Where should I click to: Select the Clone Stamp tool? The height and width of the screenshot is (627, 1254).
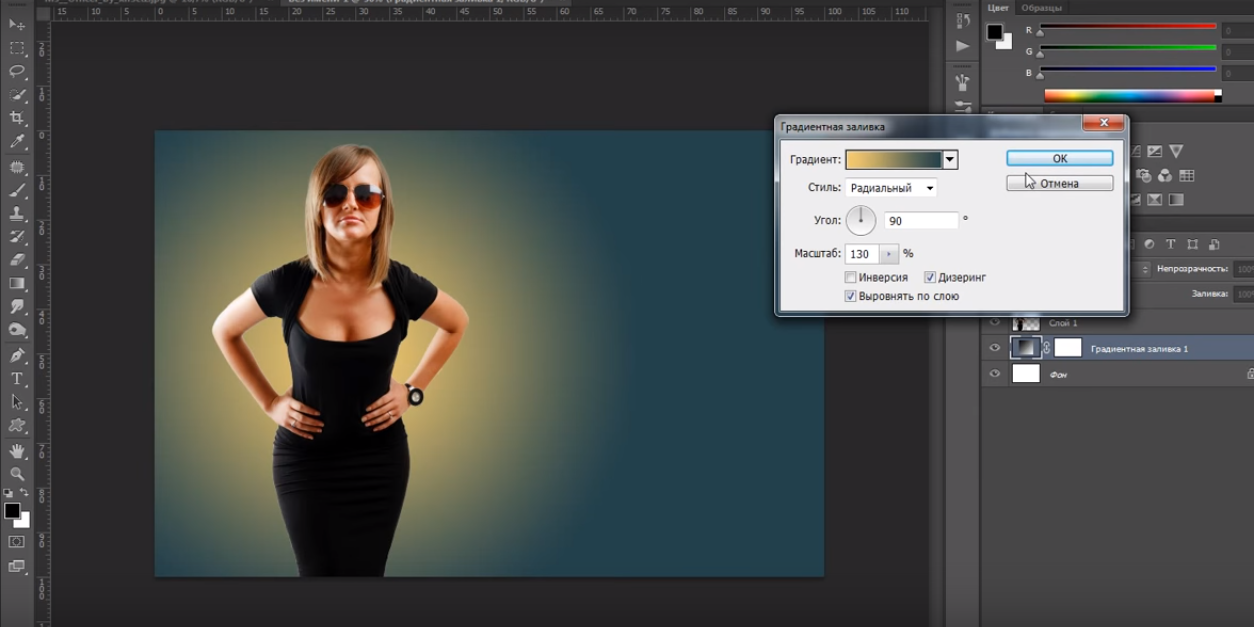click(x=17, y=213)
